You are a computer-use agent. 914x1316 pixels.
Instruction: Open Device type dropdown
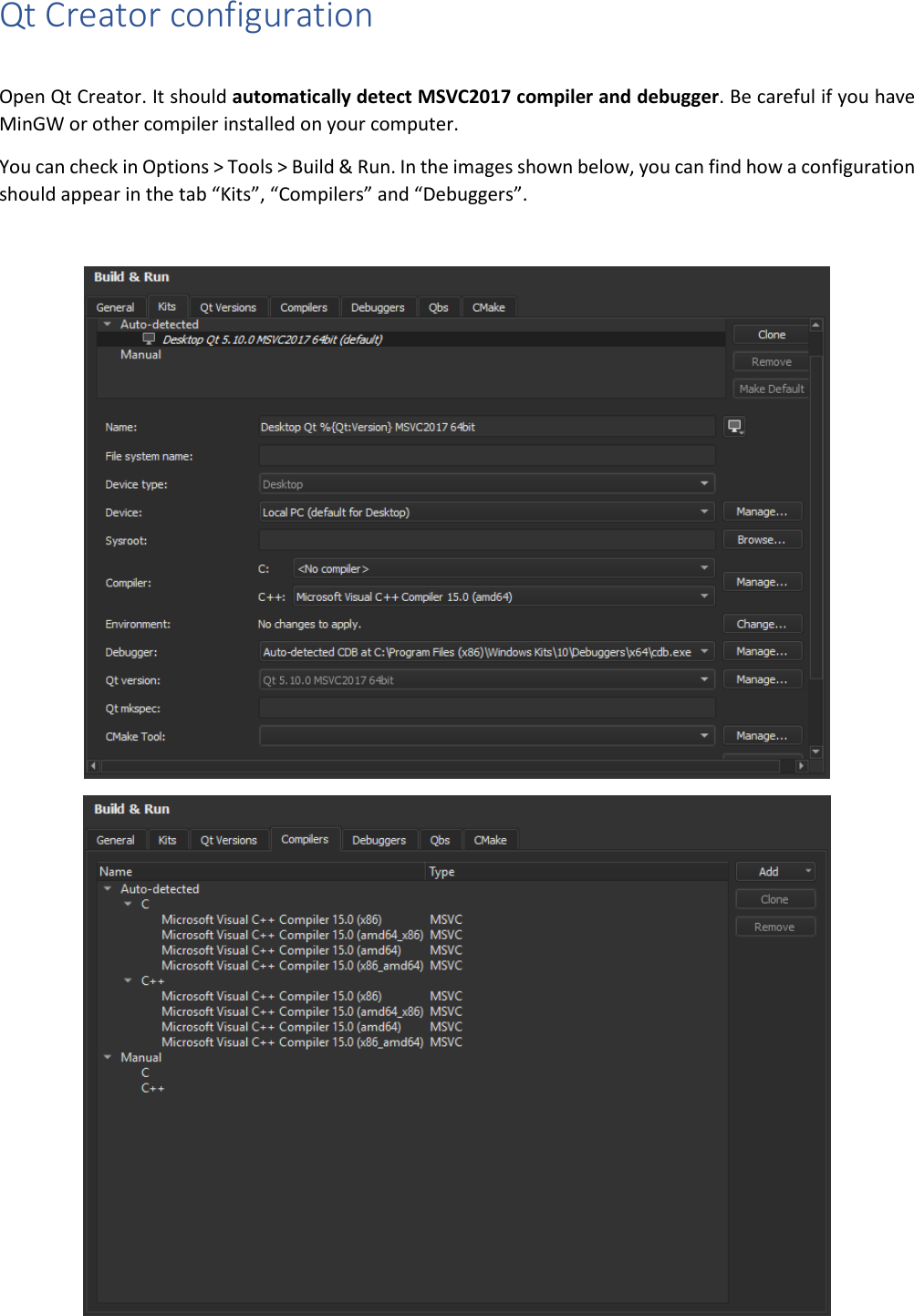[x=487, y=483]
